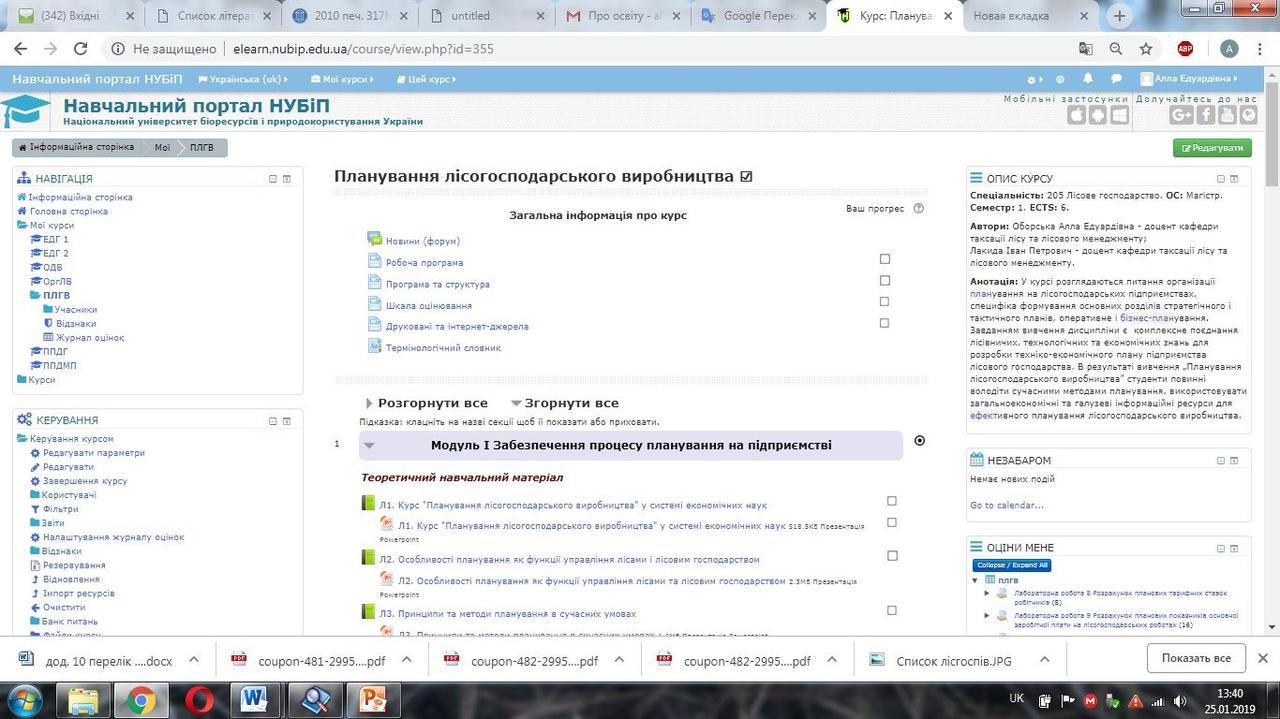Click the green book icon of lesson Л2
1280x719 pixels.
[x=367, y=558]
